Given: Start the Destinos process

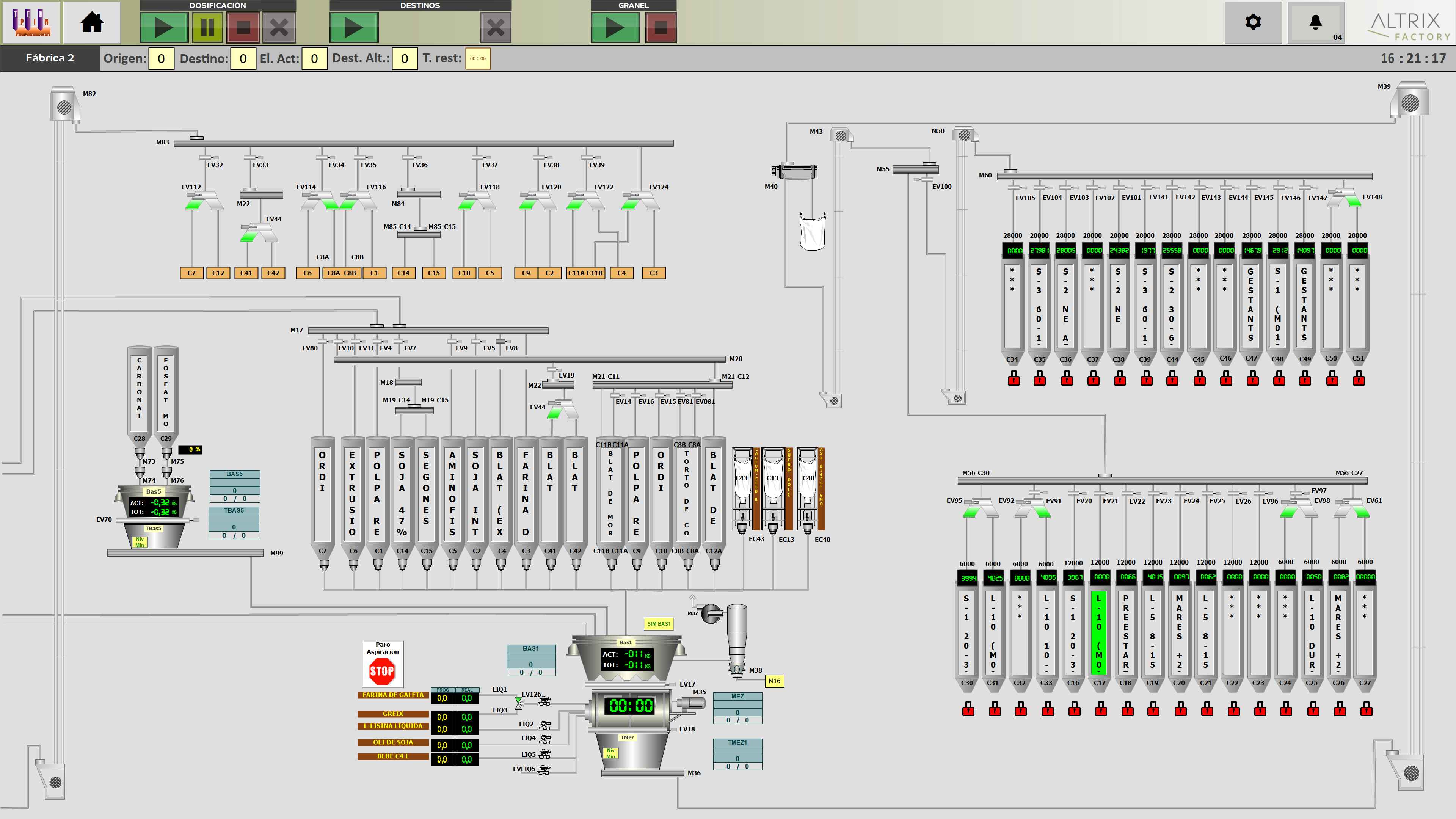Looking at the screenshot, I should [x=354, y=27].
